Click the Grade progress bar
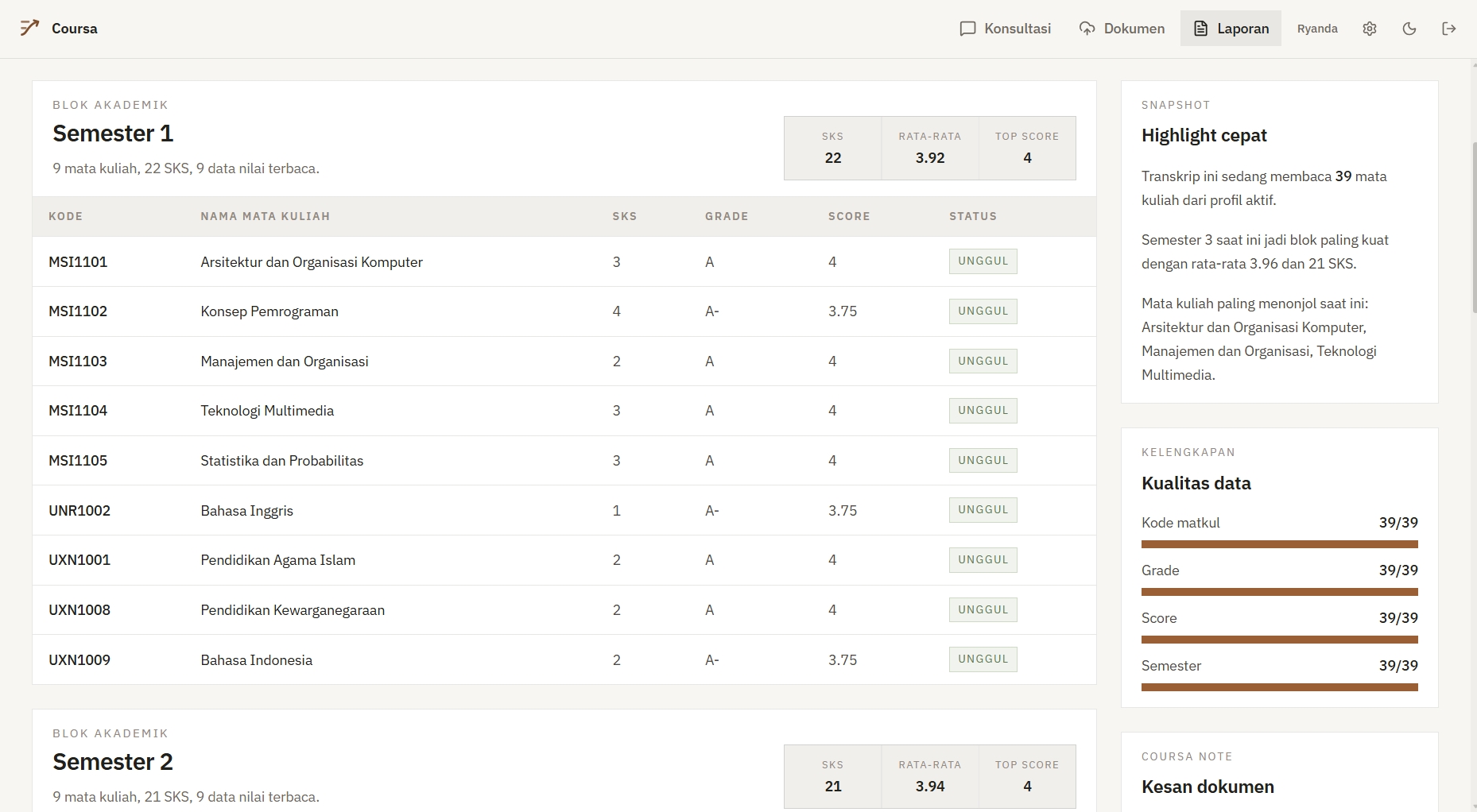Viewport: 1477px width, 812px height. tap(1280, 592)
